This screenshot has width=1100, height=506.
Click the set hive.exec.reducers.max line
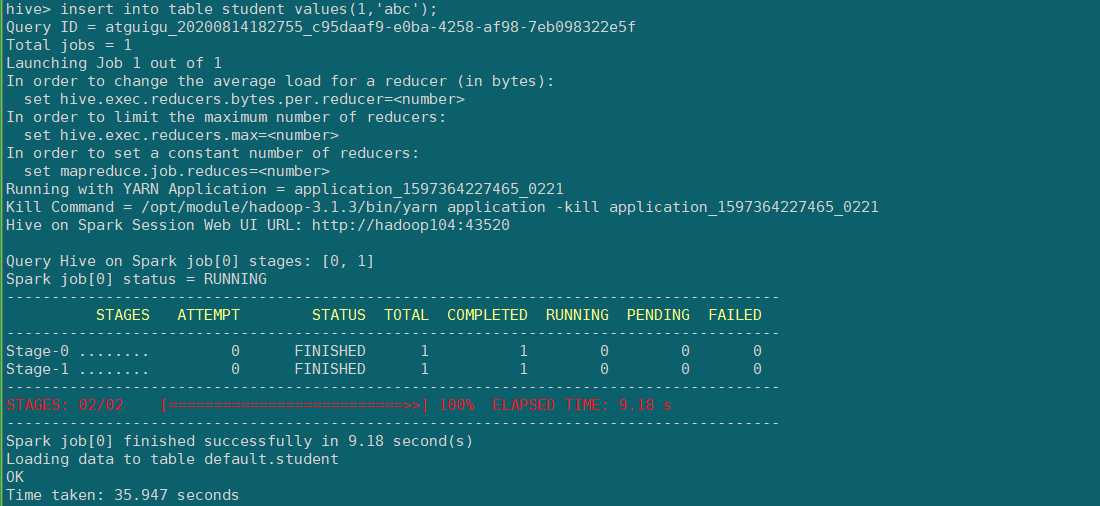pos(181,135)
